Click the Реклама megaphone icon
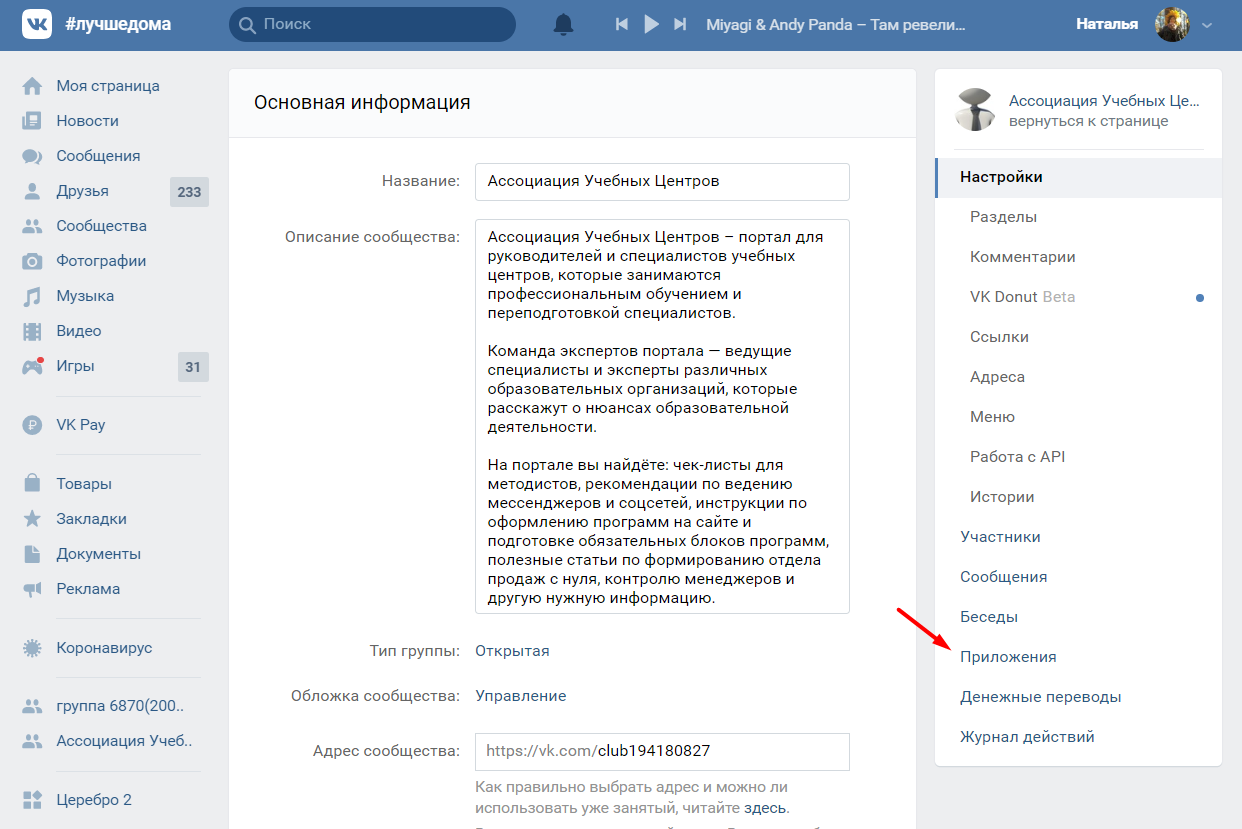 [33, 589]
